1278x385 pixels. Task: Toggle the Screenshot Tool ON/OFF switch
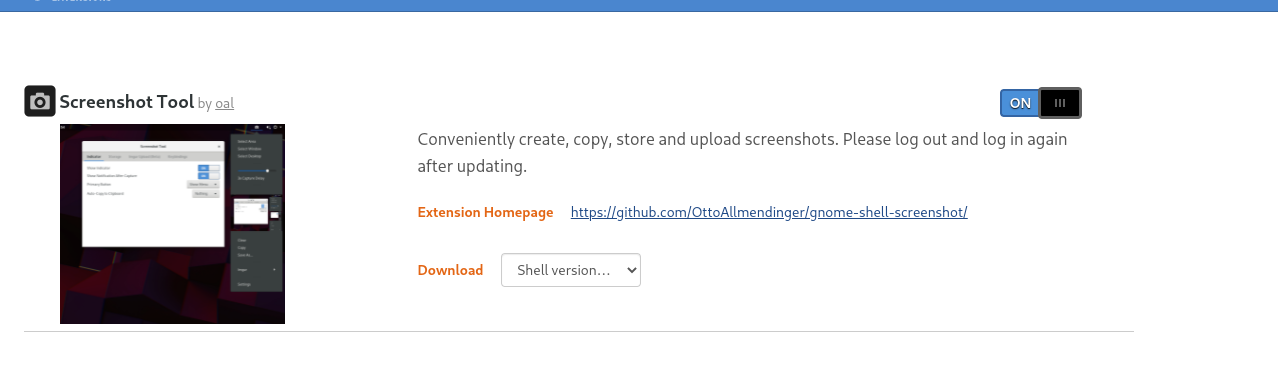point(1040,103)
